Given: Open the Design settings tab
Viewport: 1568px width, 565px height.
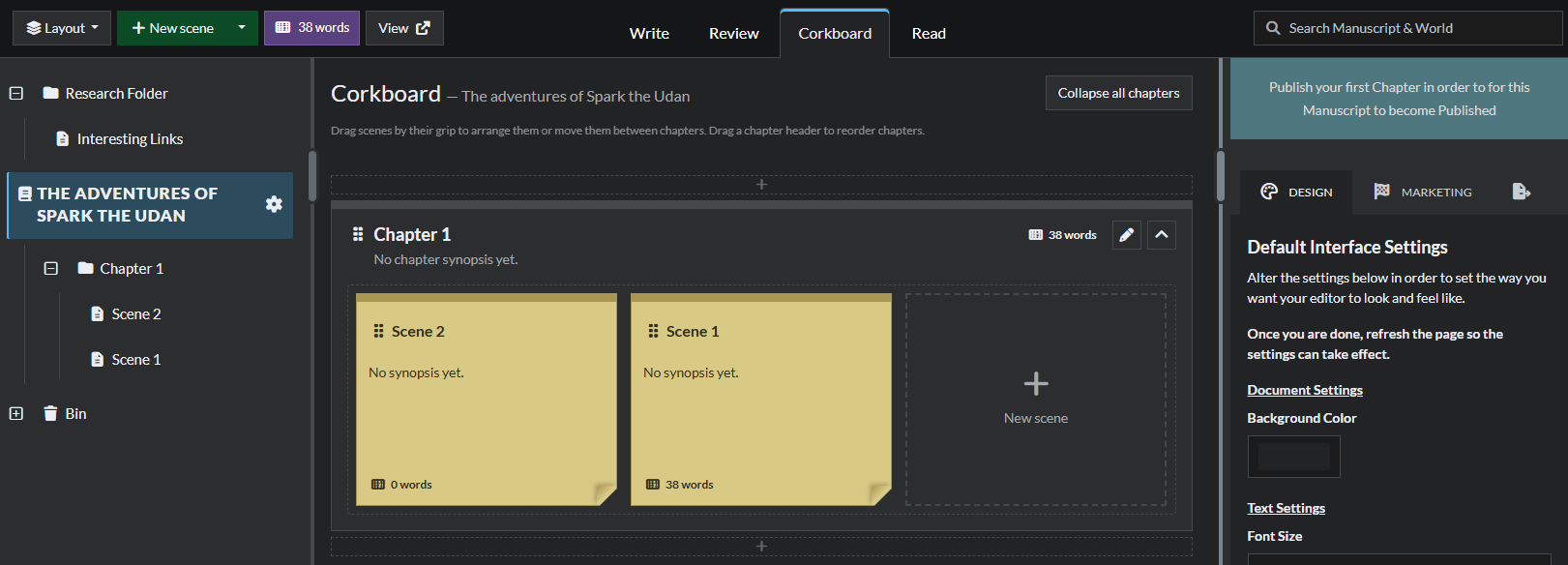Looking at the screenshot, I should 1296,192.
